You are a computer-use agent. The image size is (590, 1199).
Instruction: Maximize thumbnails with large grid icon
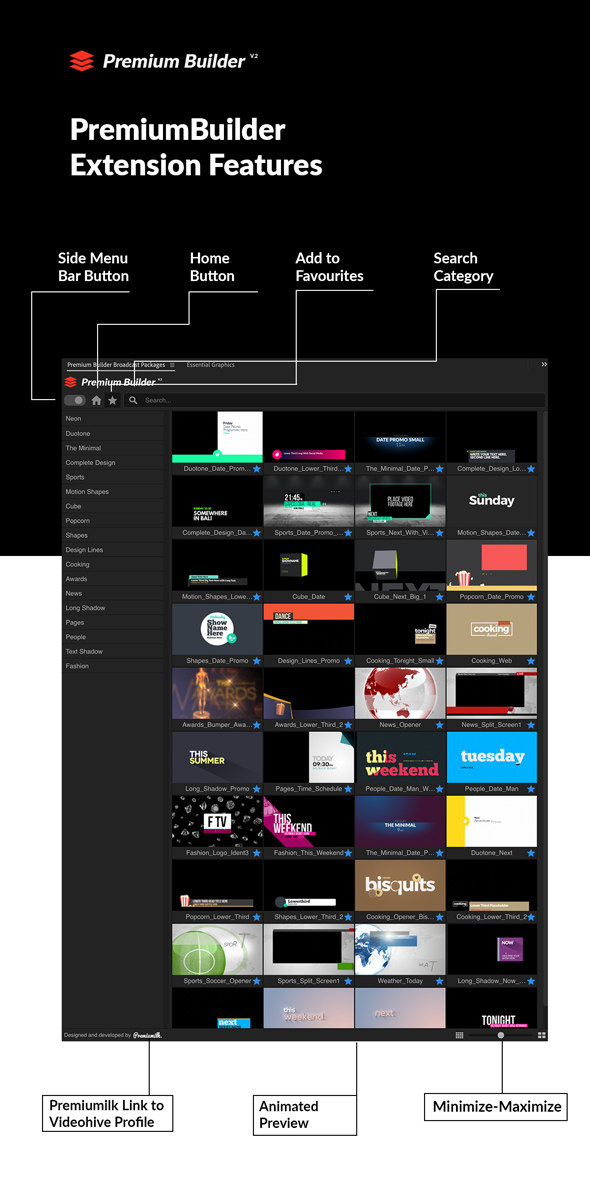tap(542, 1035)
